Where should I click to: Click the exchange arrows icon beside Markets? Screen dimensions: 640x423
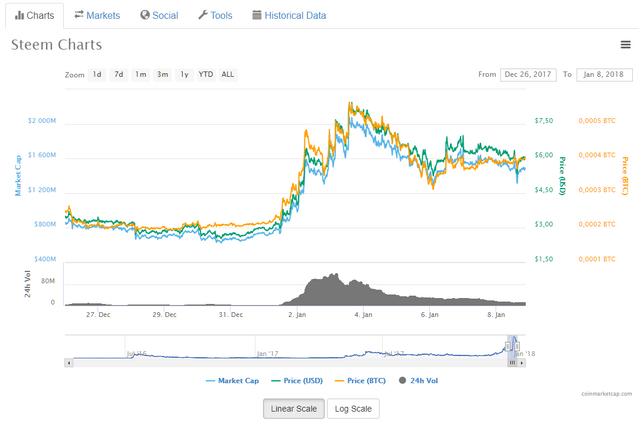click(x=79, y=15)
